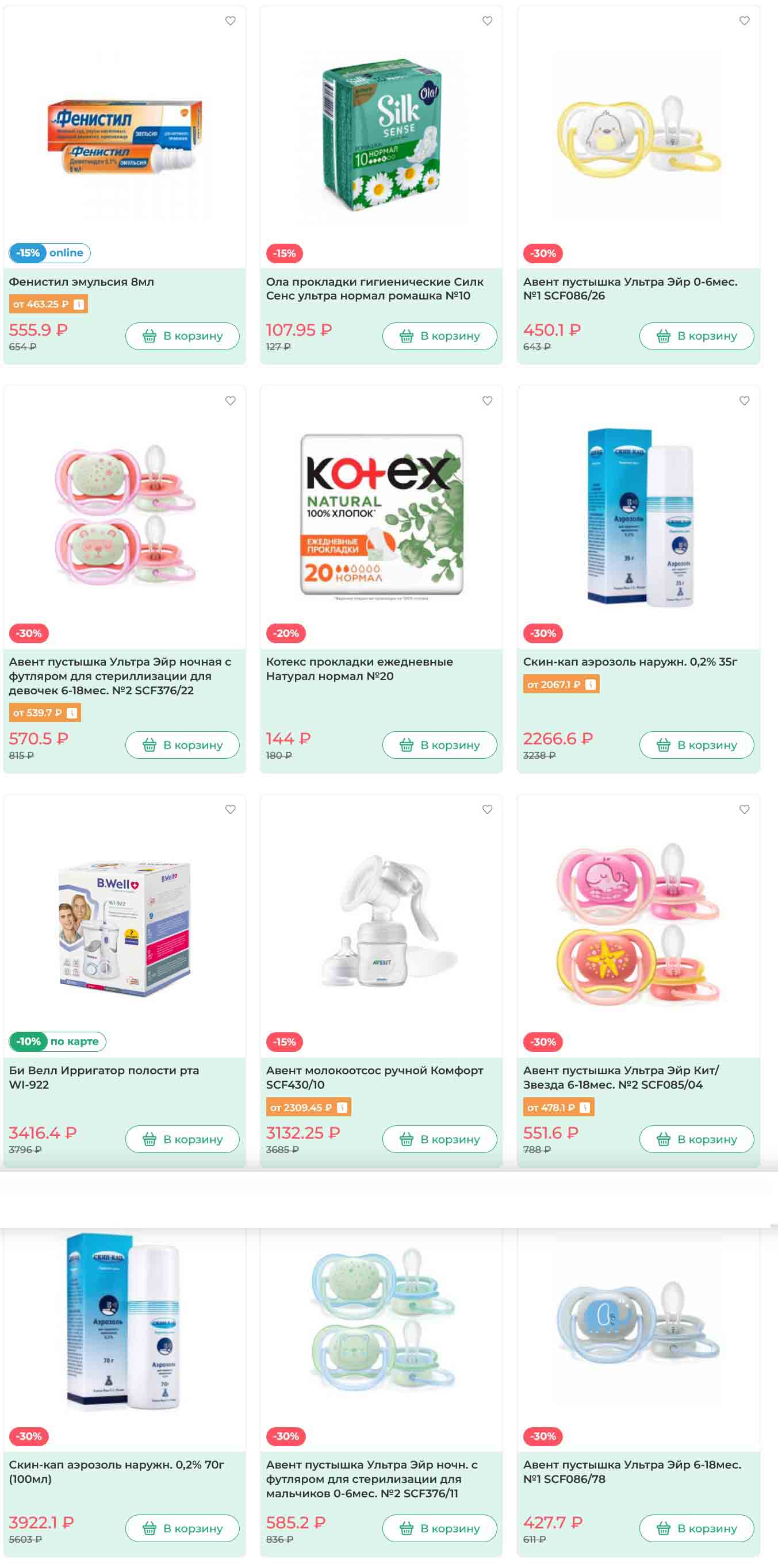778x1568 pixels.
Task: Click info icon next to от 2309.45 ₽
Action: 342,1107
